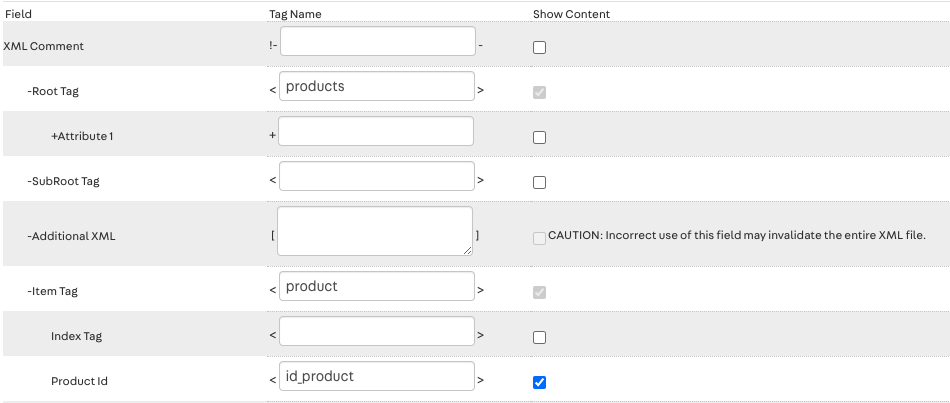Screen dimensions: 950x403
Task: Tick the Attribute 1 Show Content checkbox
Action: [x=540, y=137]
